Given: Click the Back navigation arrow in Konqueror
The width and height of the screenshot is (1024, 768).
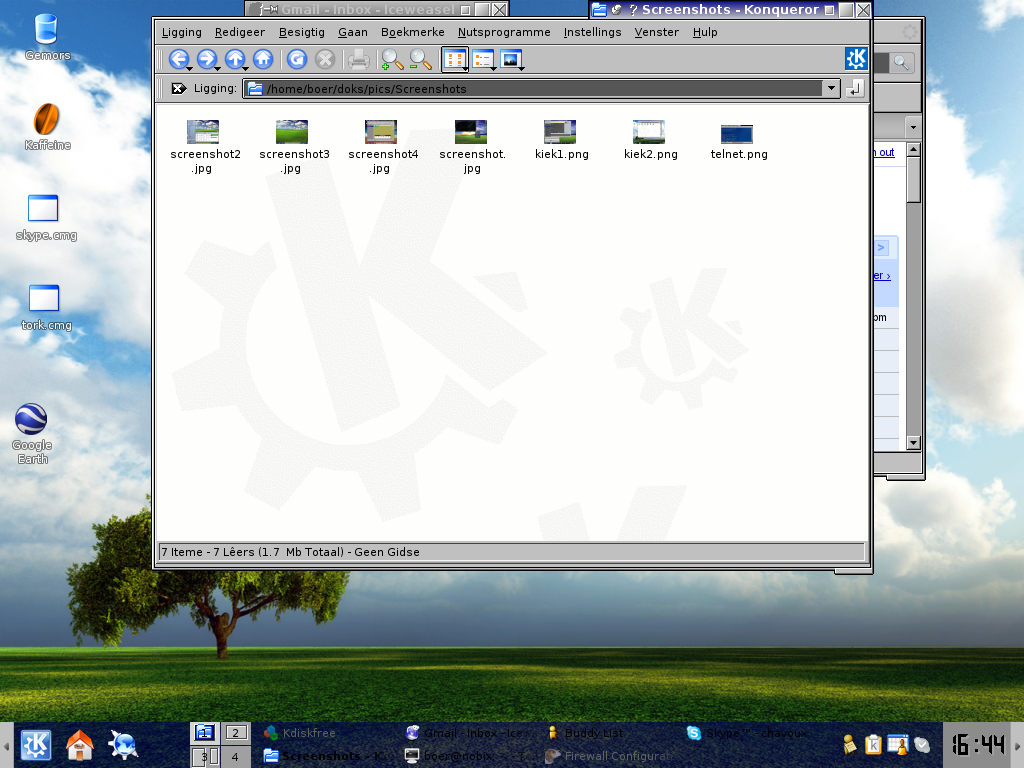Looking at the screenshot, I should (178, 60).
